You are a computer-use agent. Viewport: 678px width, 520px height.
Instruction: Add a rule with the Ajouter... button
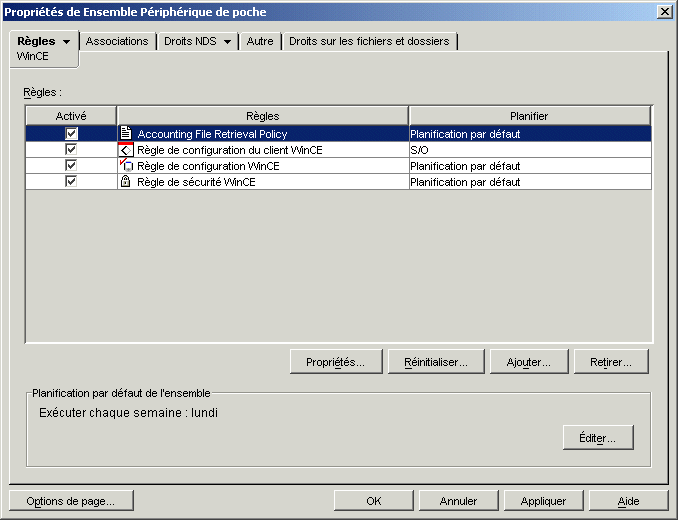[529, 362]
